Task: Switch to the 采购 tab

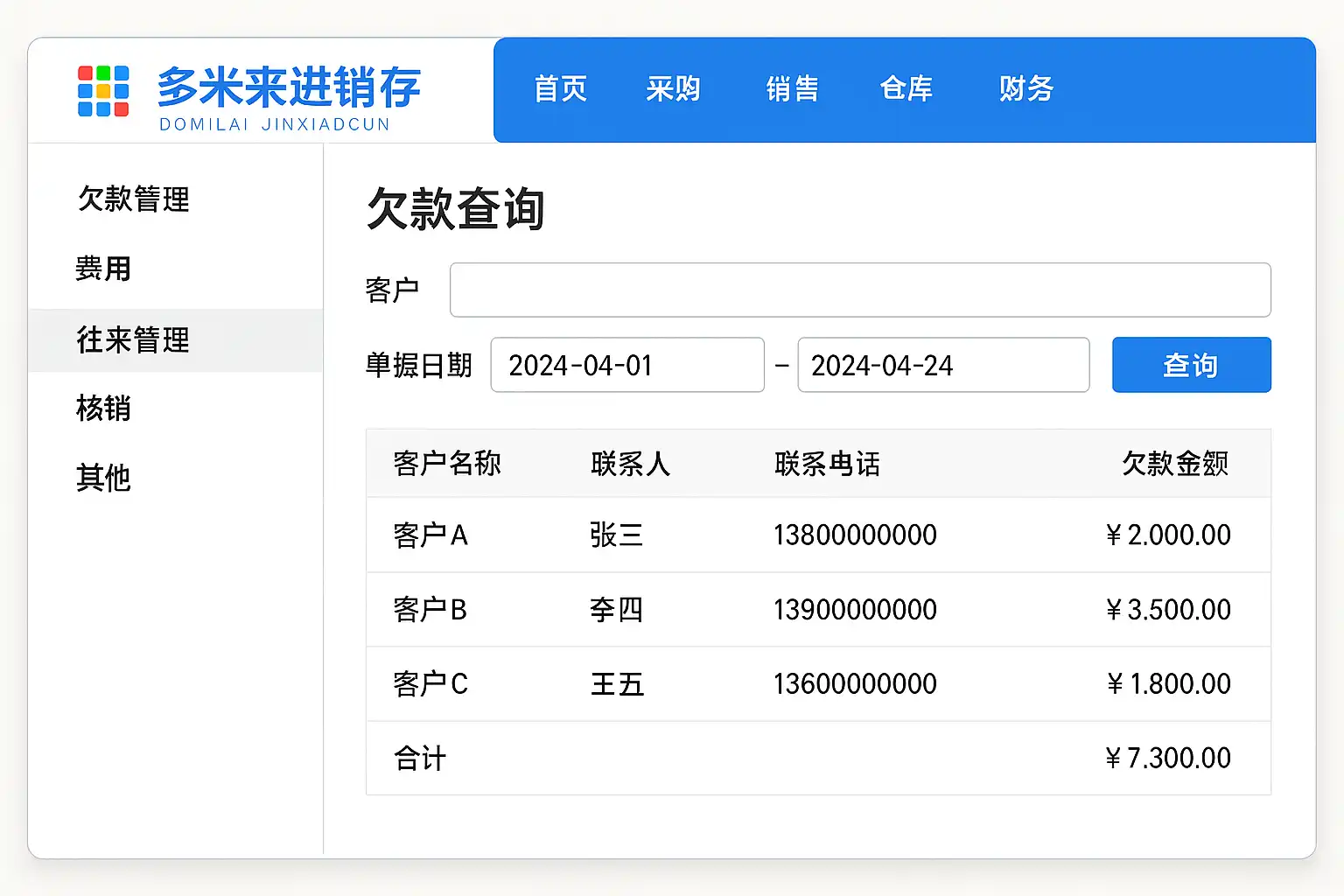Action: click(x=673, y=89)
